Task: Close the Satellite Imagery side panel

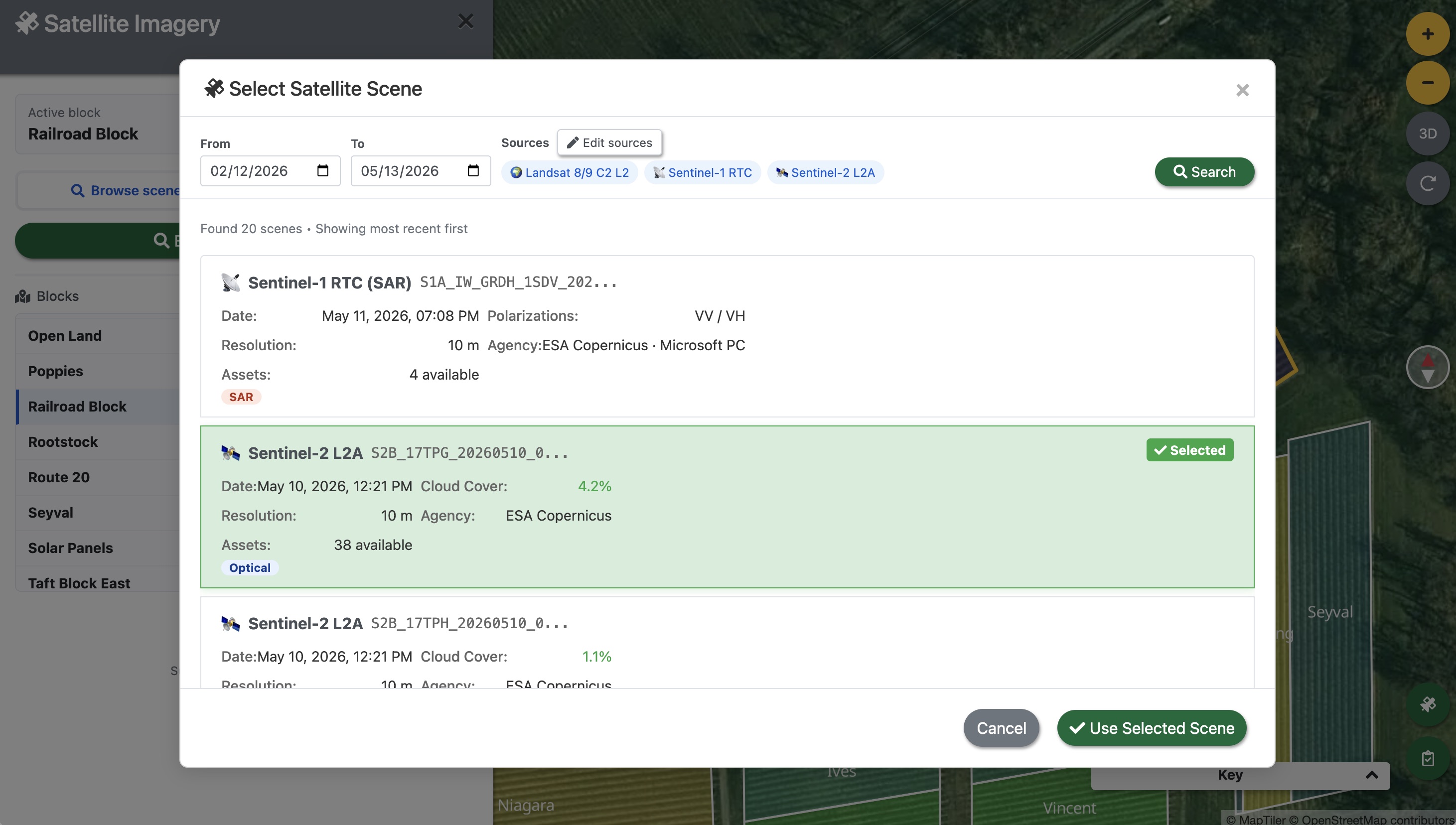Action: [465, 21]
